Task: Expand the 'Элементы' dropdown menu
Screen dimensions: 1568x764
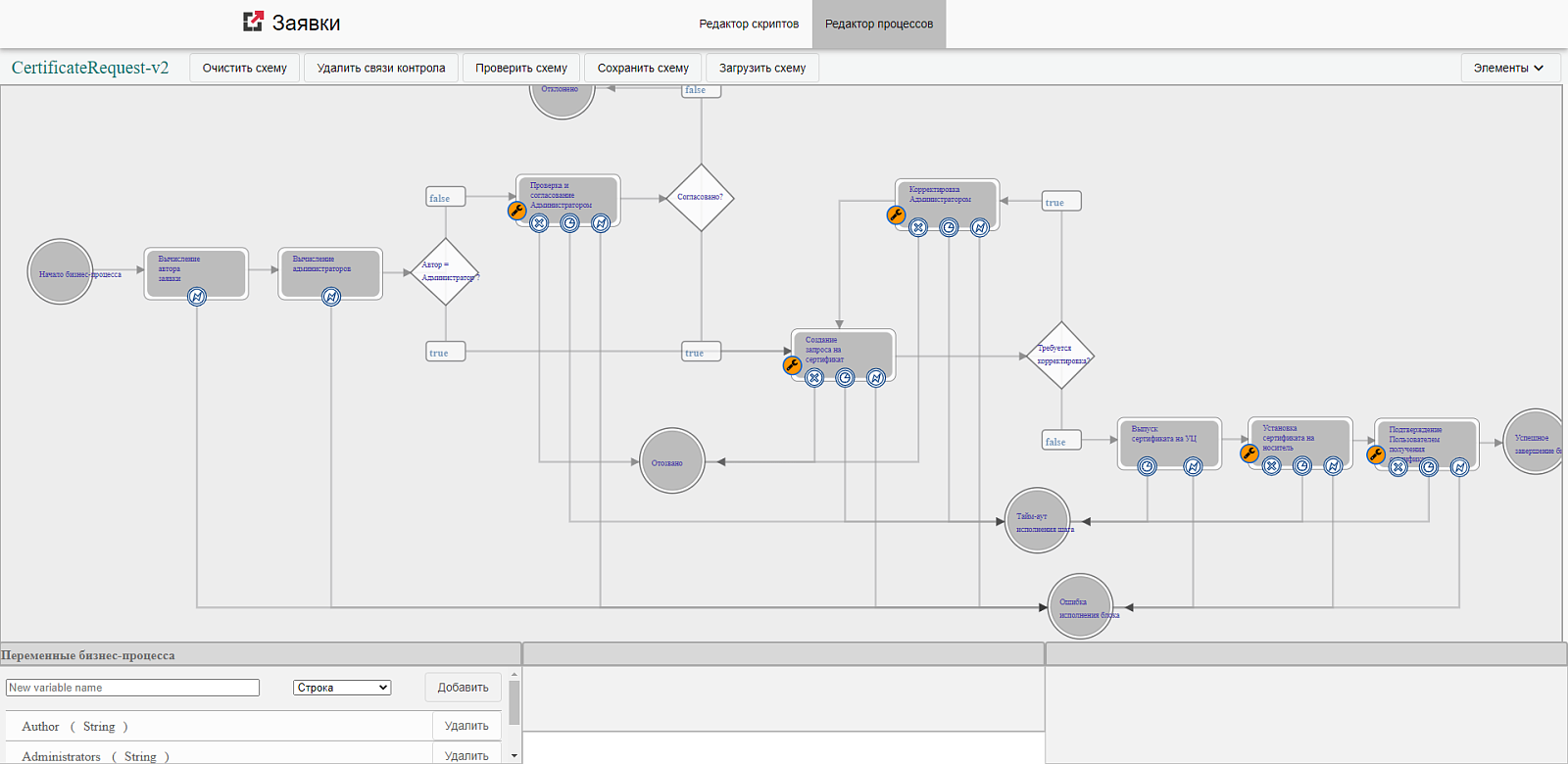Action: pos(1509,68)
